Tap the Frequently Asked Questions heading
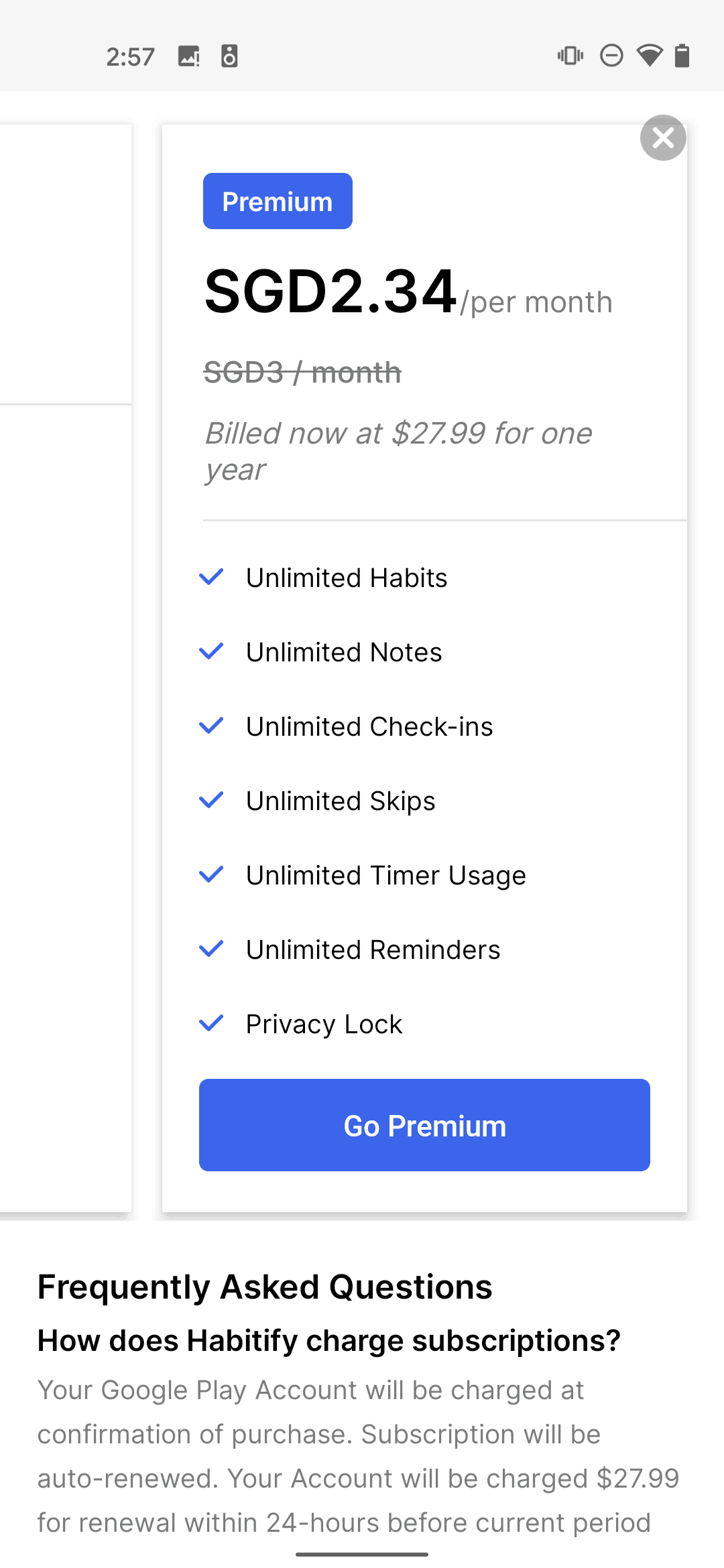Viewport: 724px width, 1568px height. point(265,1287)
